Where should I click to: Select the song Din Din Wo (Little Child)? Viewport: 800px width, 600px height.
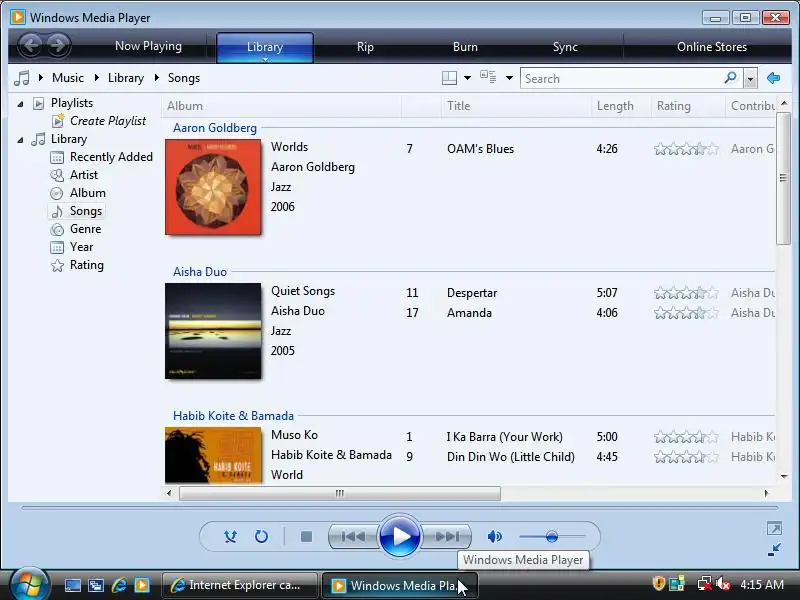[511, 457]
